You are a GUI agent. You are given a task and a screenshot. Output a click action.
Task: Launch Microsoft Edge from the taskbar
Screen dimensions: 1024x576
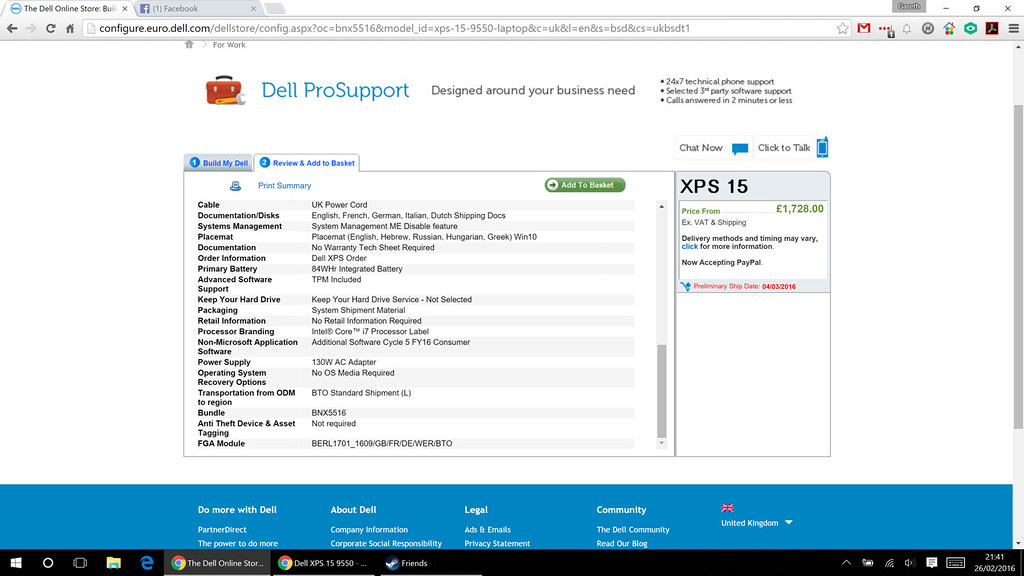[x=147, y=563]
